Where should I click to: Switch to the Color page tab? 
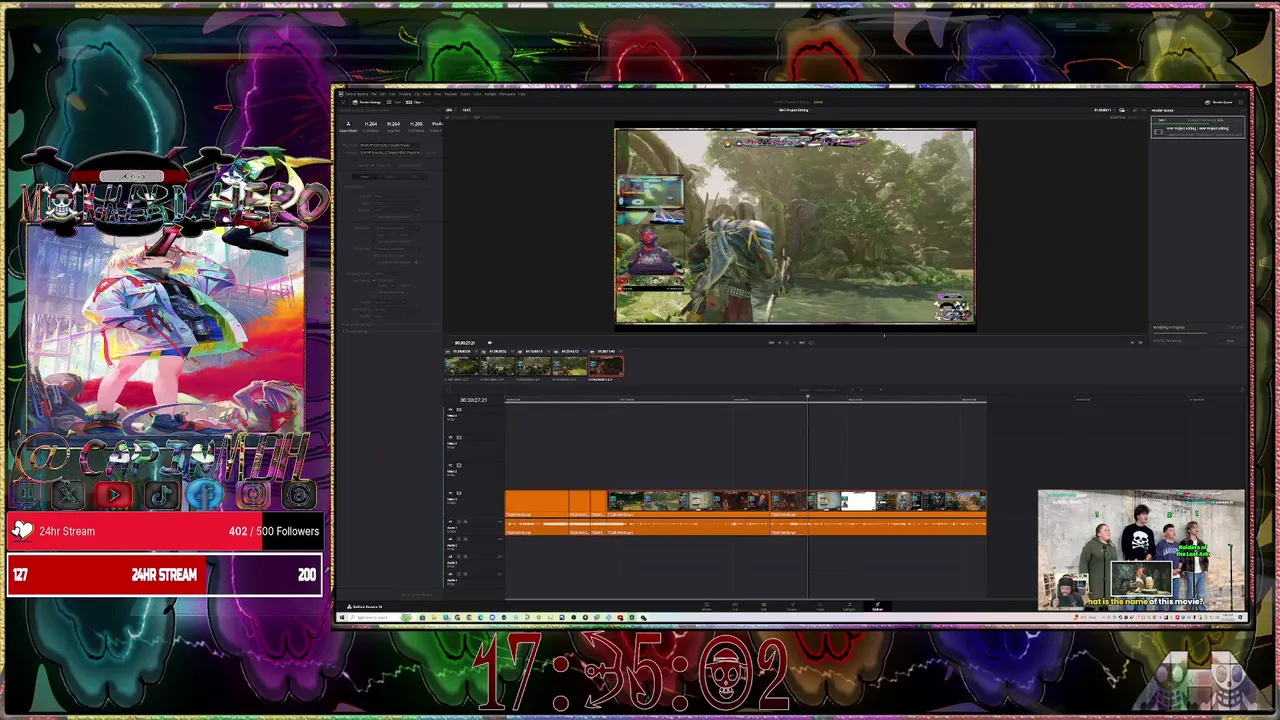coord(820,606)
